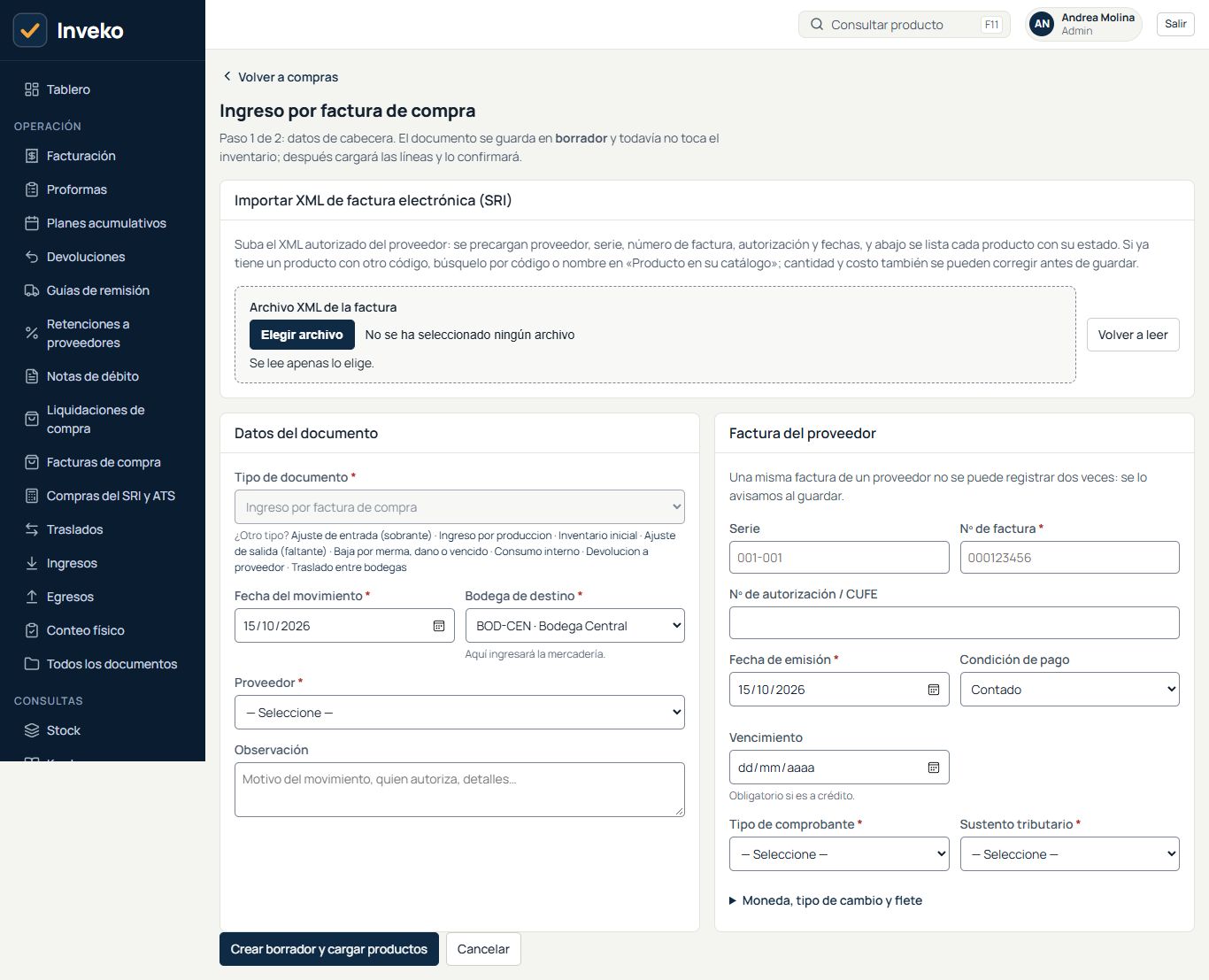
Task: Click Volver a compras back link
Action: click(x=280, y=77)
